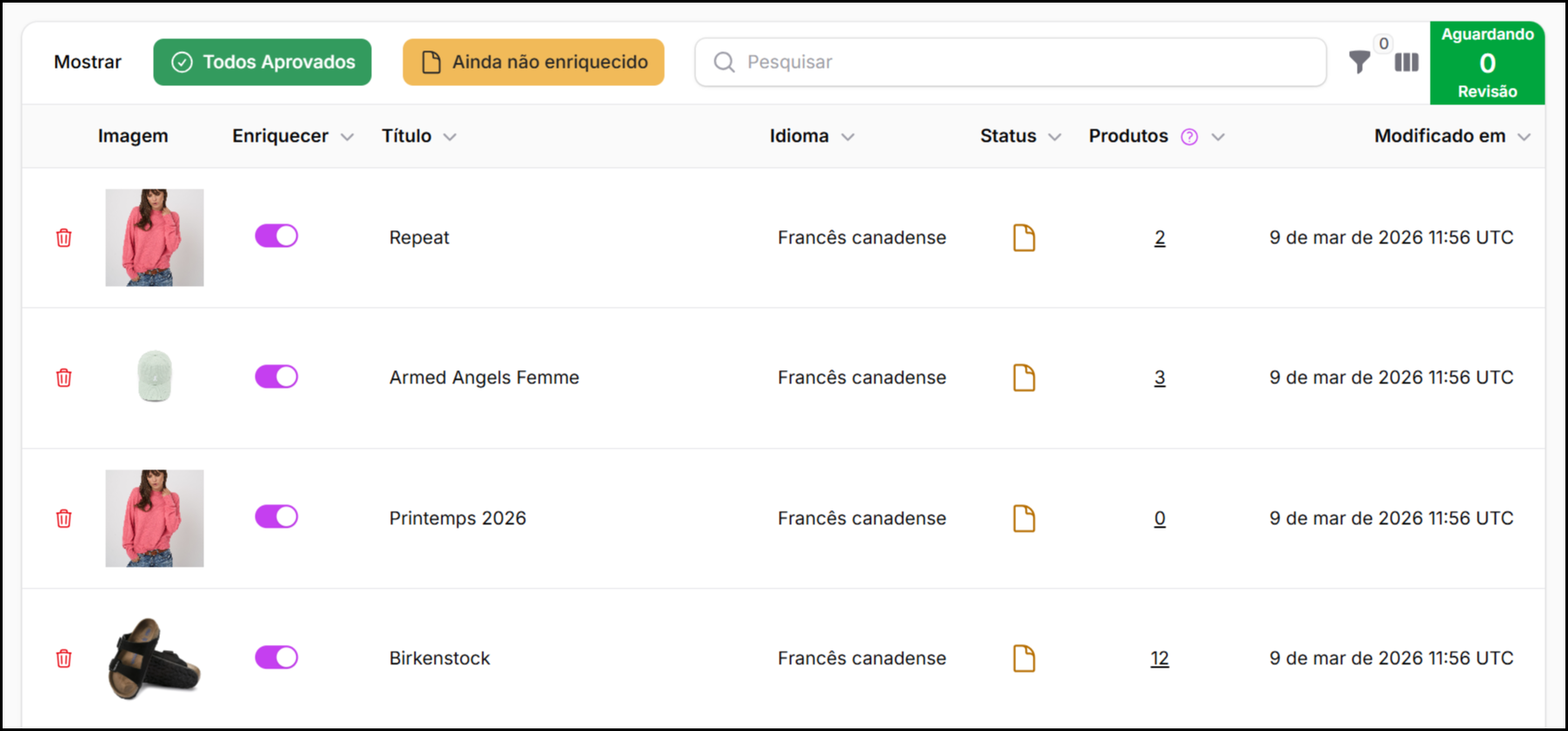Open the Modificado em column chevron
This screenshot has height=731, width=1568.
click(1524, 137)
